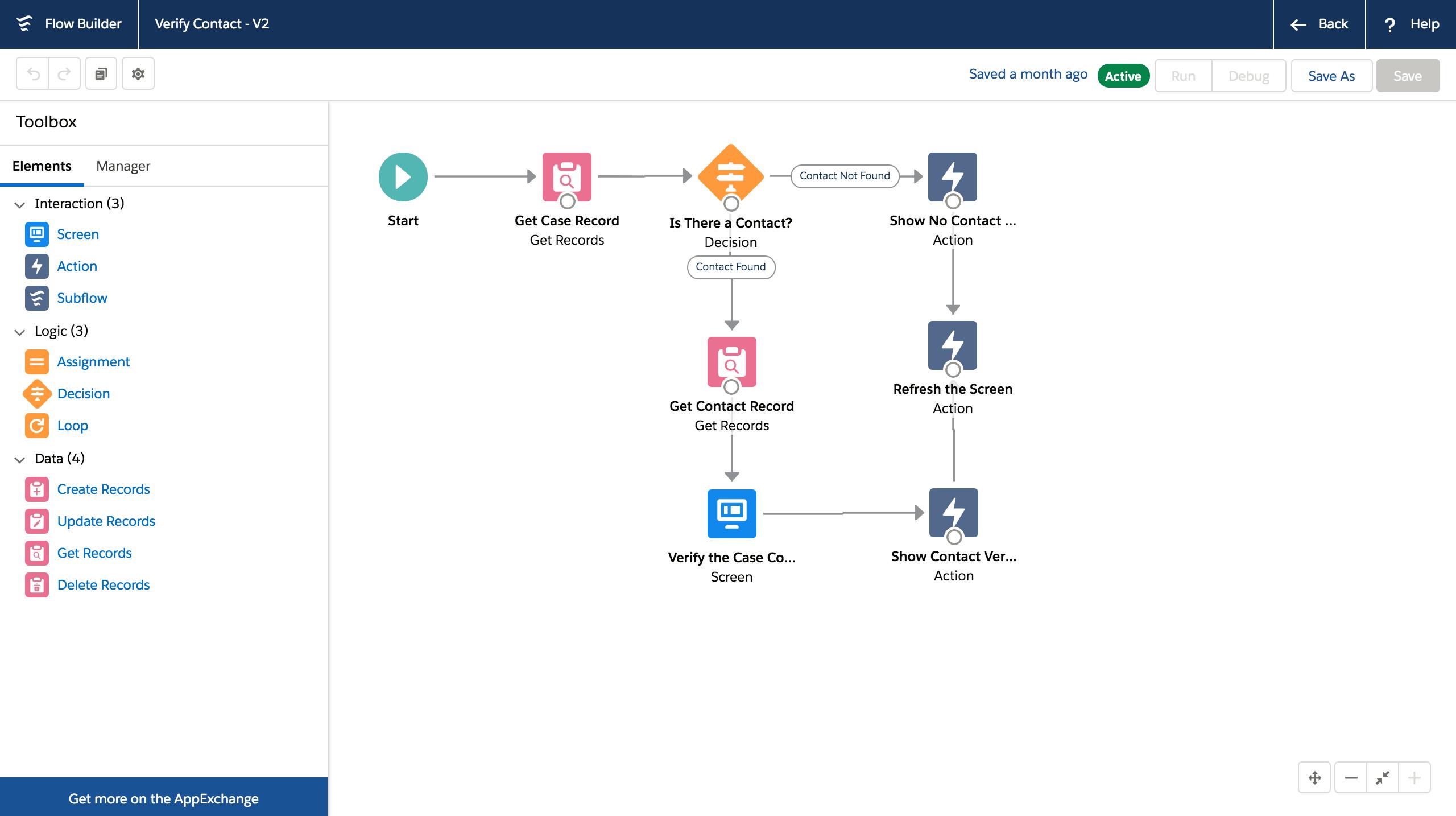1456x816 pixels.
Task: Click the Show No Contact Action icon
Action: coord(952,177)
